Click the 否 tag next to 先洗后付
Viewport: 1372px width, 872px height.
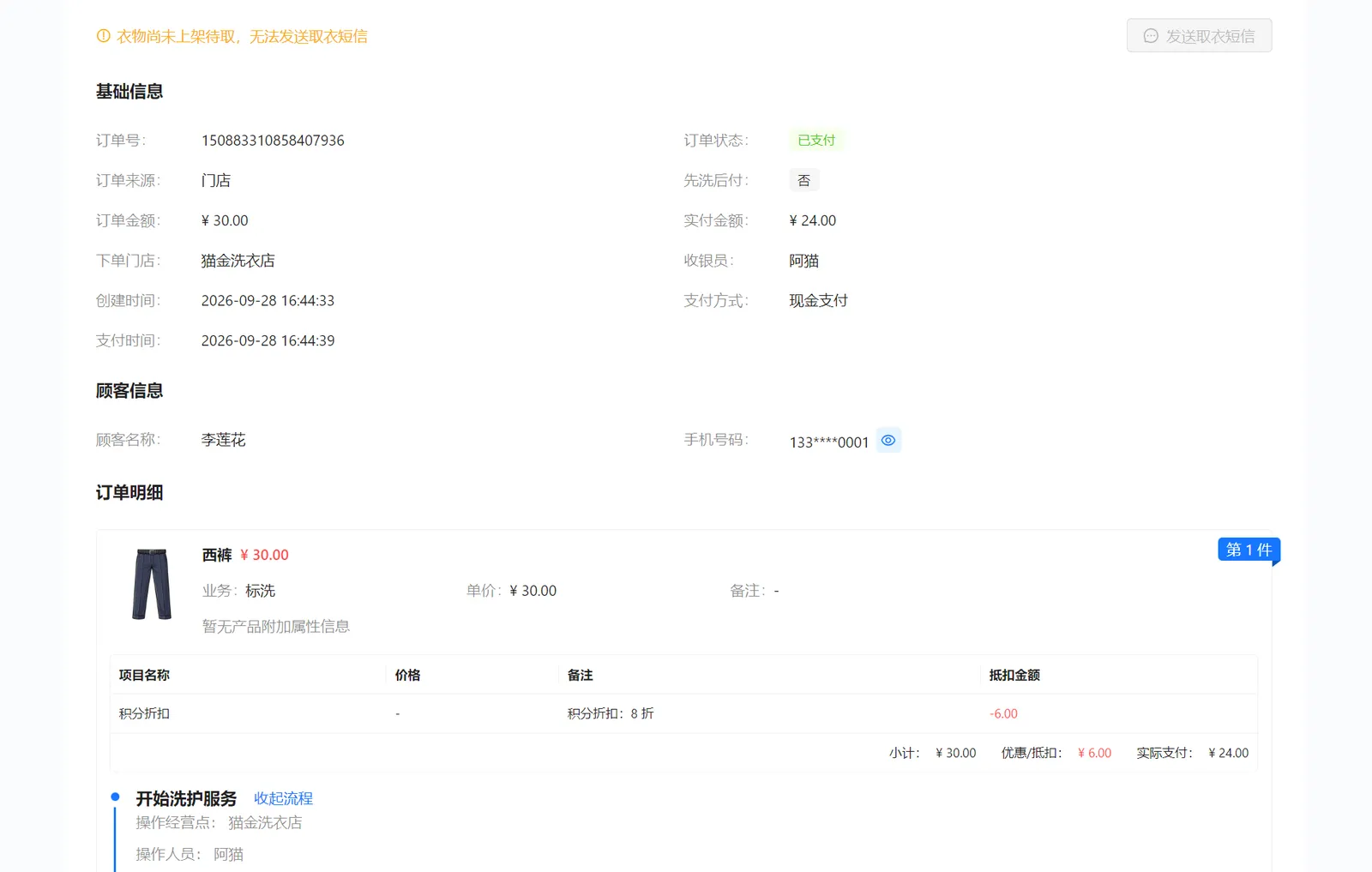(x=804, y=180)
